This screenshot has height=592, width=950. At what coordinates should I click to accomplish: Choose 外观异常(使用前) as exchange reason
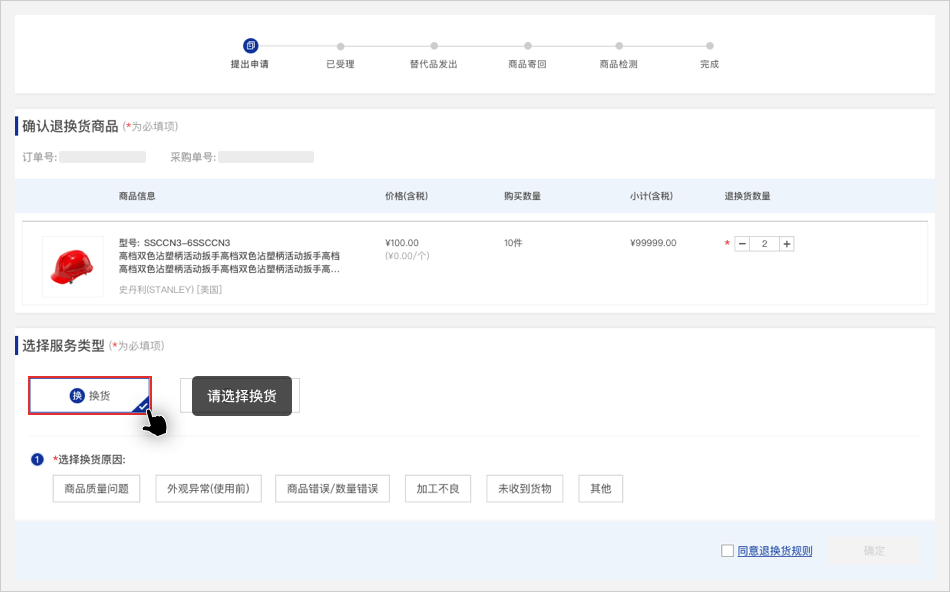208,489
